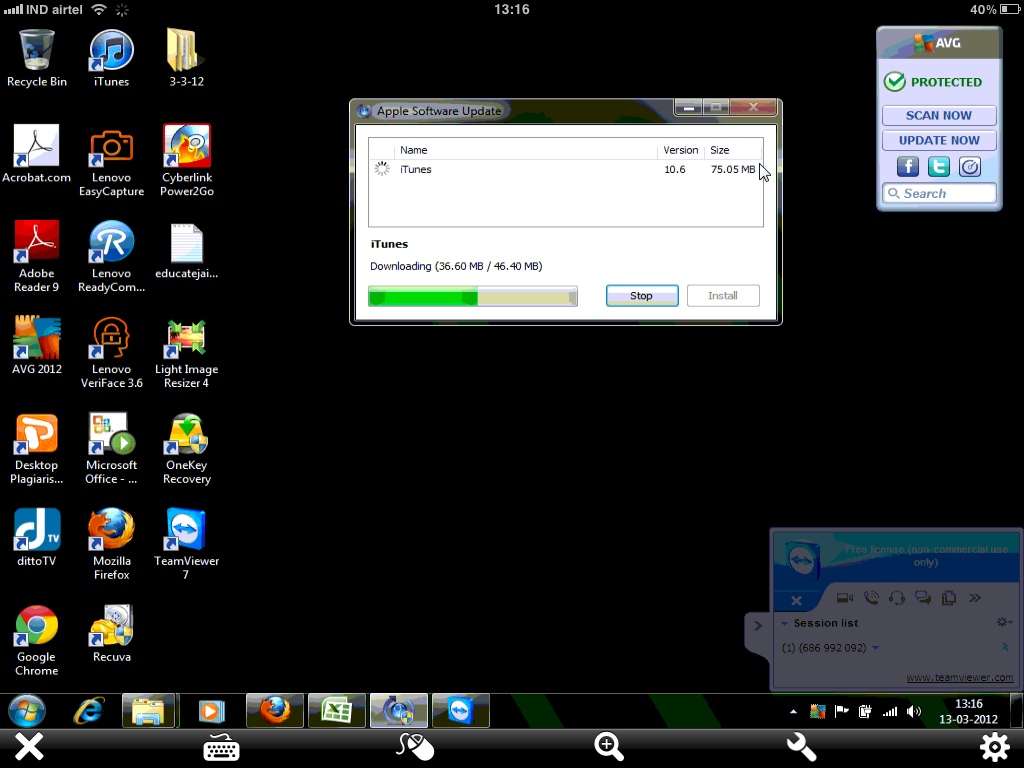The width and height of the screenshot is (1024, 768).
Task: Click SCAN NOW in AVG gadget
Action: click(x=938, y=116)
